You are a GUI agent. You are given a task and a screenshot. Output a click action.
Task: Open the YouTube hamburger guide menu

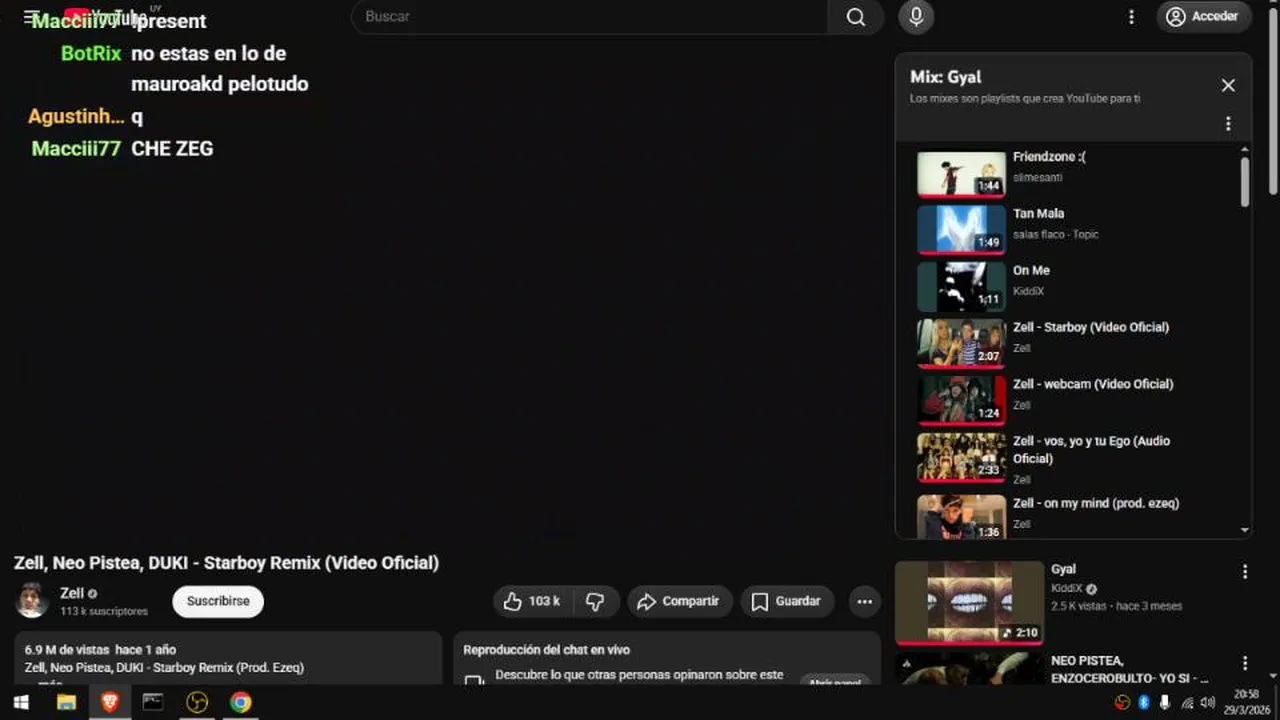click(x=31, y=17)
